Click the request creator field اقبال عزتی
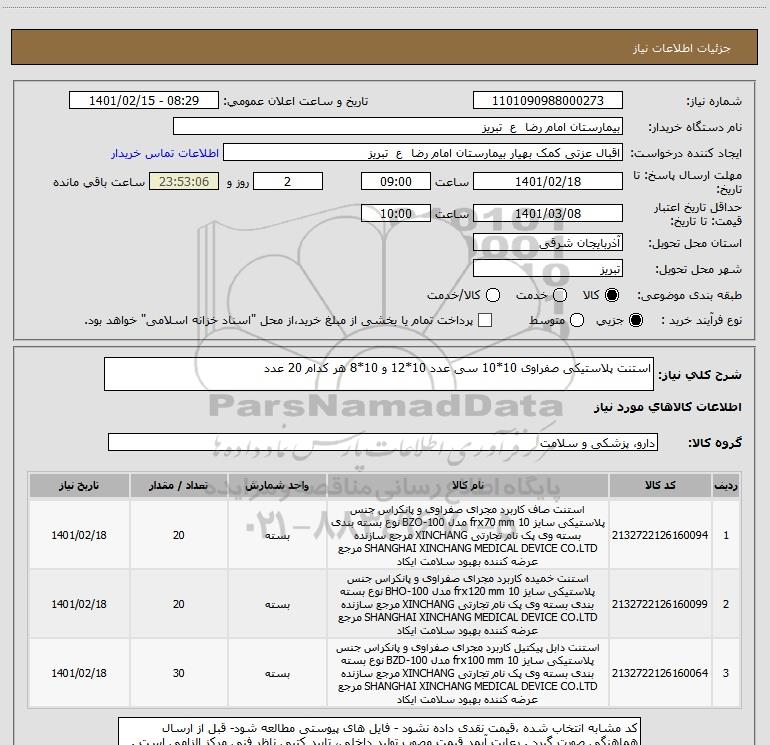This screenshot has width=770, height=745. coord(423,153)
